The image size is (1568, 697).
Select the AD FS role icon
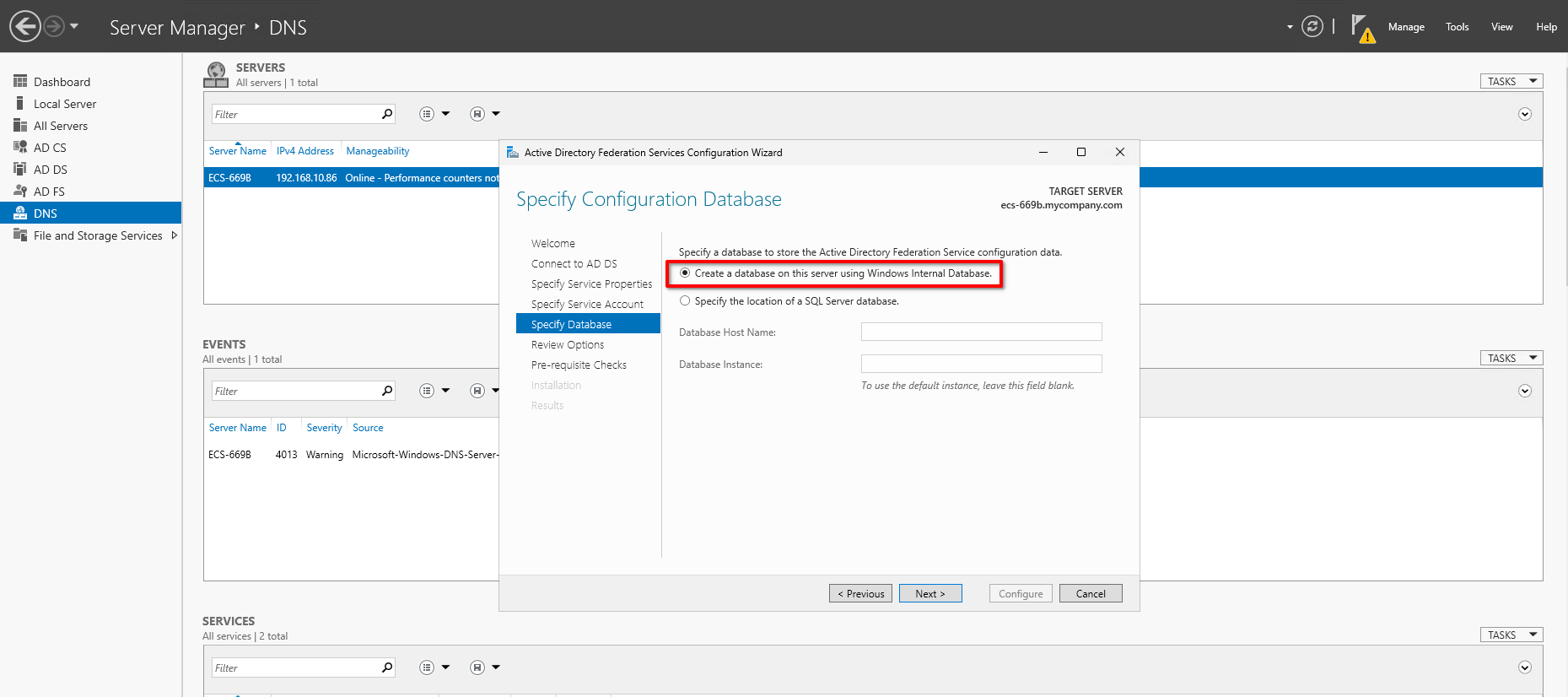tap(20, 191)
